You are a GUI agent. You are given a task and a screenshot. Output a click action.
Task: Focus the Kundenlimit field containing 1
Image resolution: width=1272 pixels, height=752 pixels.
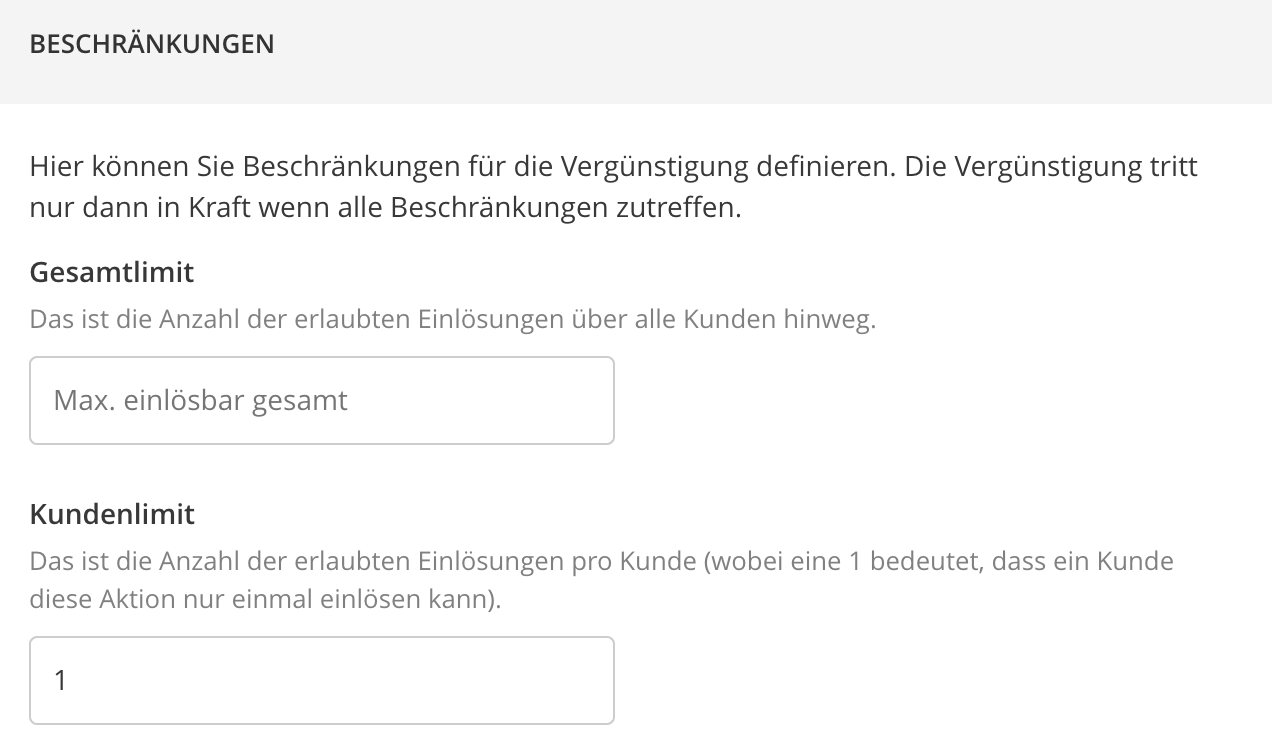coord(321,680)
